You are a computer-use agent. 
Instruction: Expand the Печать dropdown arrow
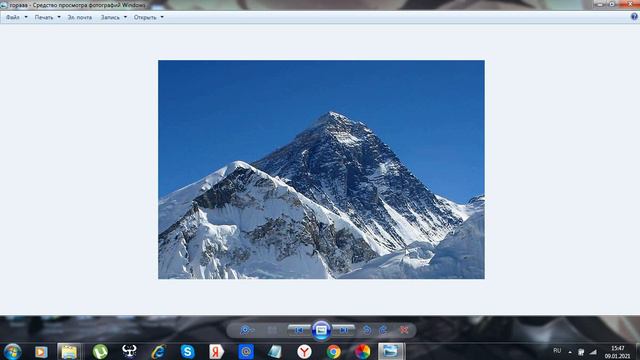pyautogui.click(x=59, y=17)
